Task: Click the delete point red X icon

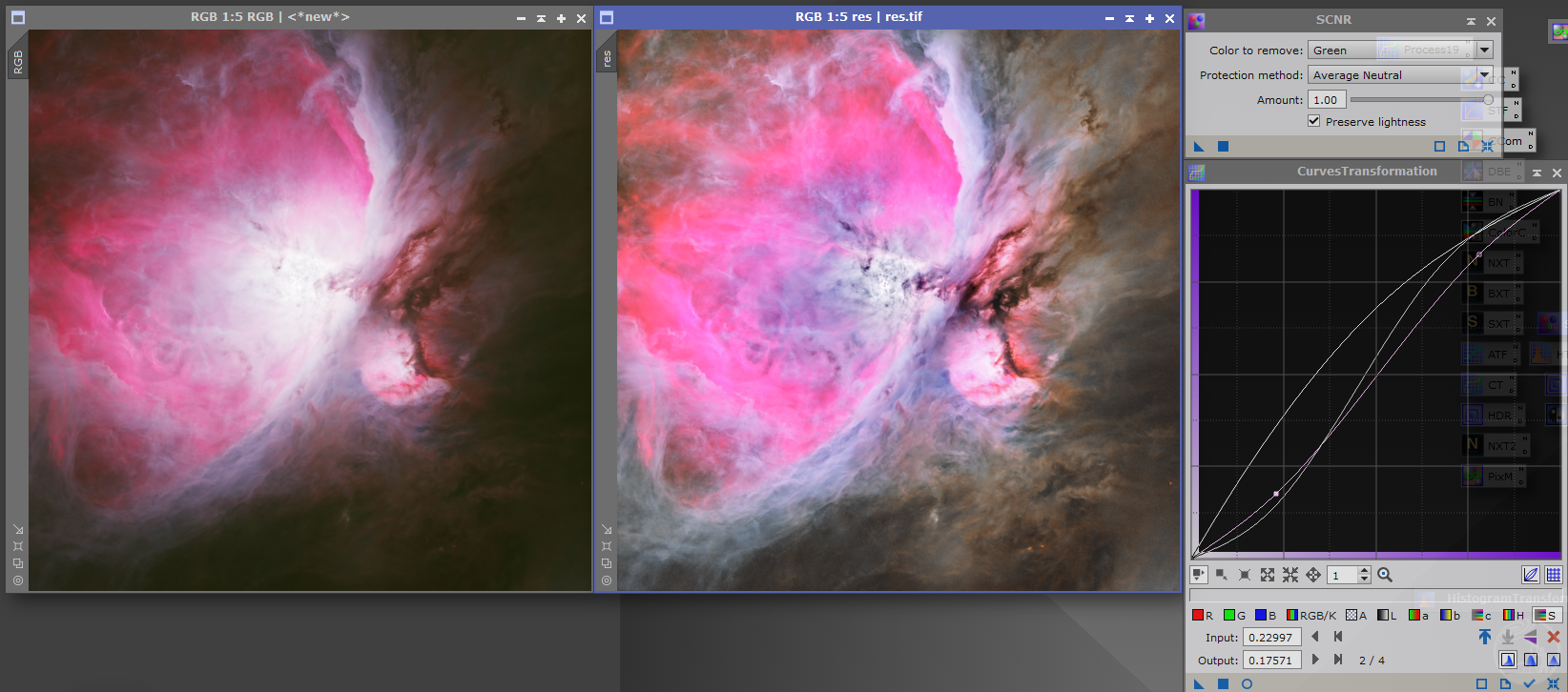Action: click(1554, 637)
